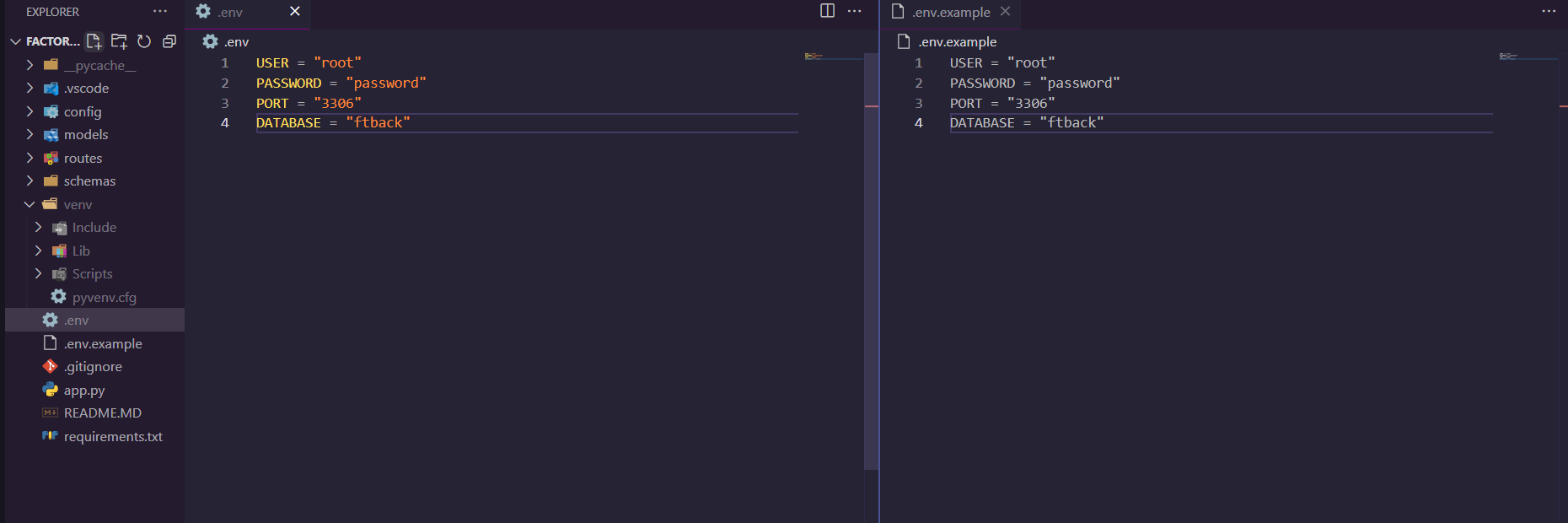The width and height of the screenshot is (1568, 523).
Task: Click "root" value in the .env editor
Action: (337, 62)
